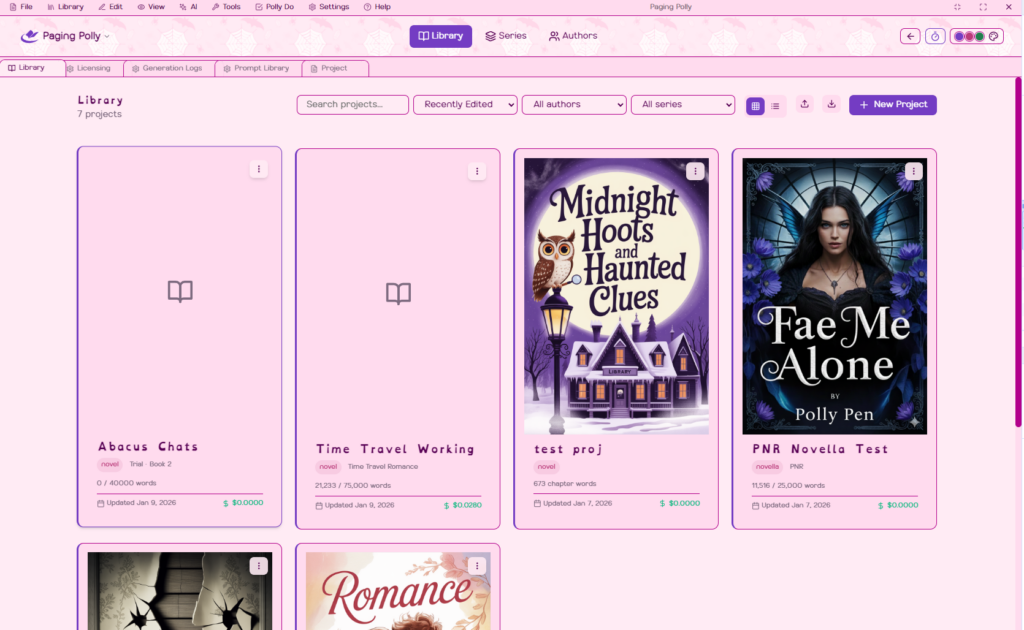Open the PNR Novella Test project title
The image size is (1024, 630).
tap(820, 449)
